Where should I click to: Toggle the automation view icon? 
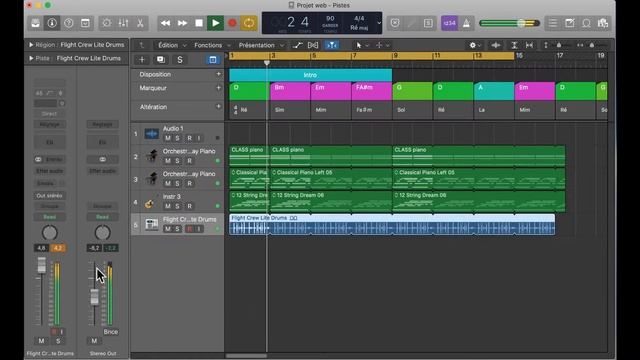(298, 45)
